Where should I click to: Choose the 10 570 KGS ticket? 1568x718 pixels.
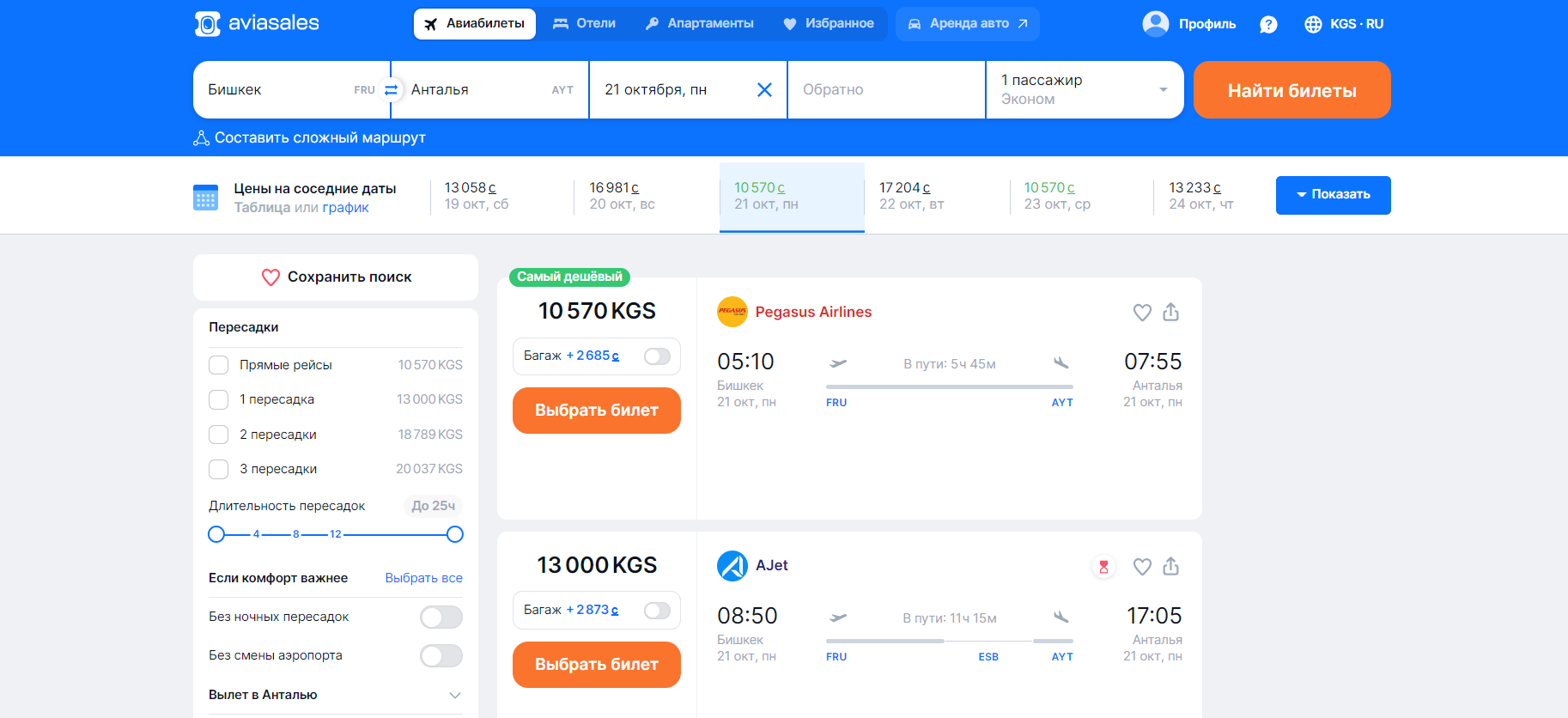click(x=597, y=411)
